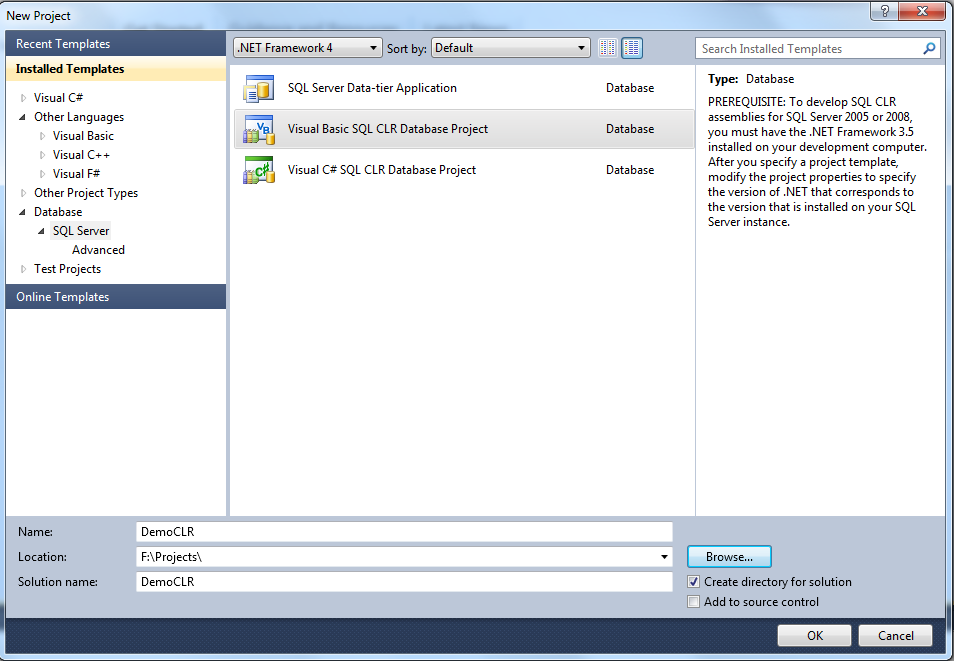Switch to Online Templates

(62, 296)
